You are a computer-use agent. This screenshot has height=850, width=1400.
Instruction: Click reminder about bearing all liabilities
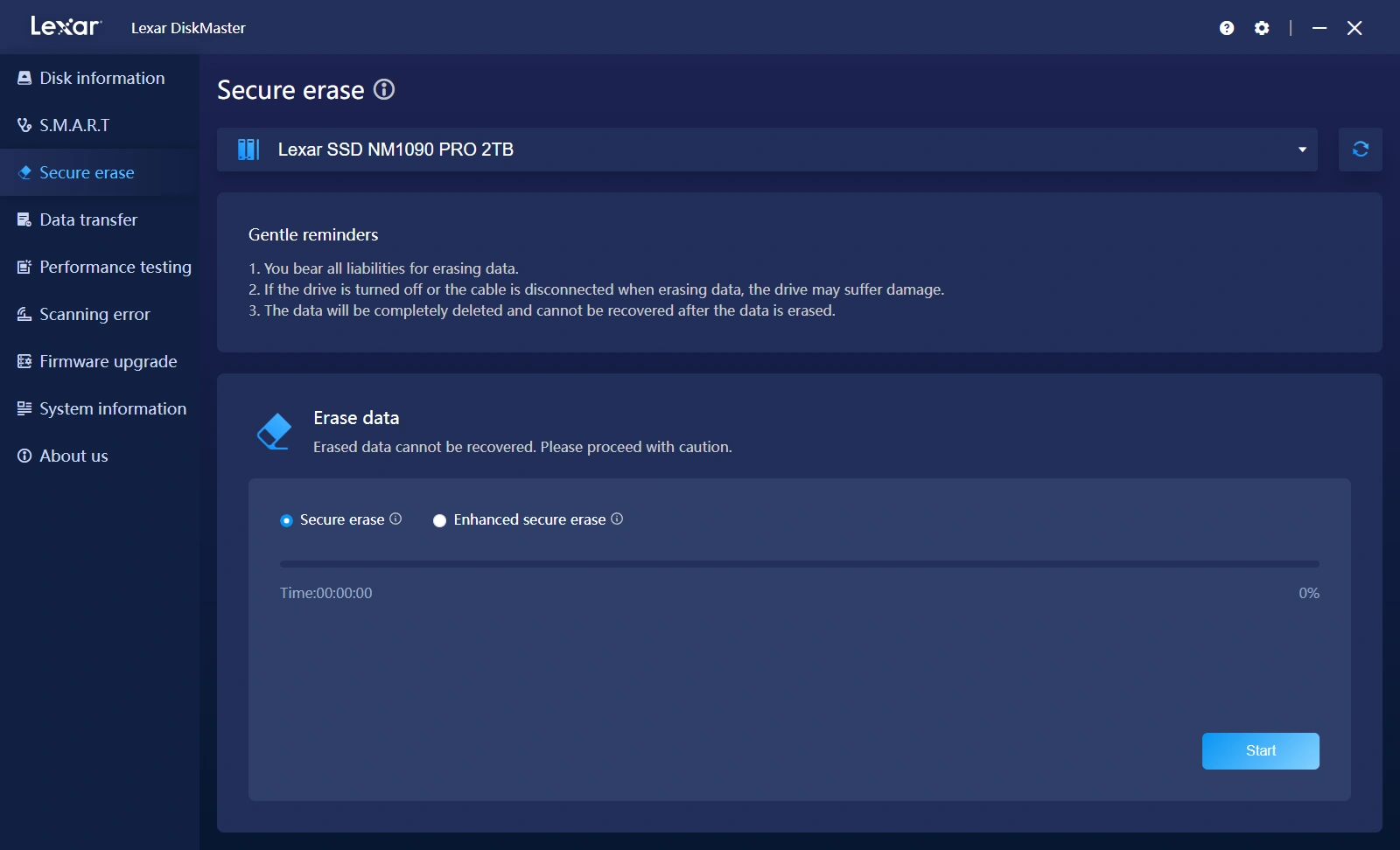(383, 268)
